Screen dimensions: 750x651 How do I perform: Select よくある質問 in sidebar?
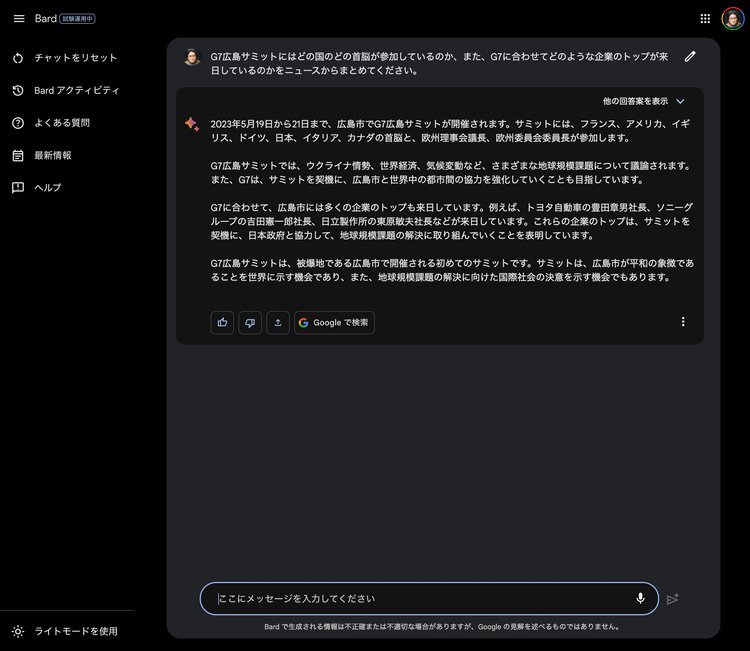pos(62,123)
